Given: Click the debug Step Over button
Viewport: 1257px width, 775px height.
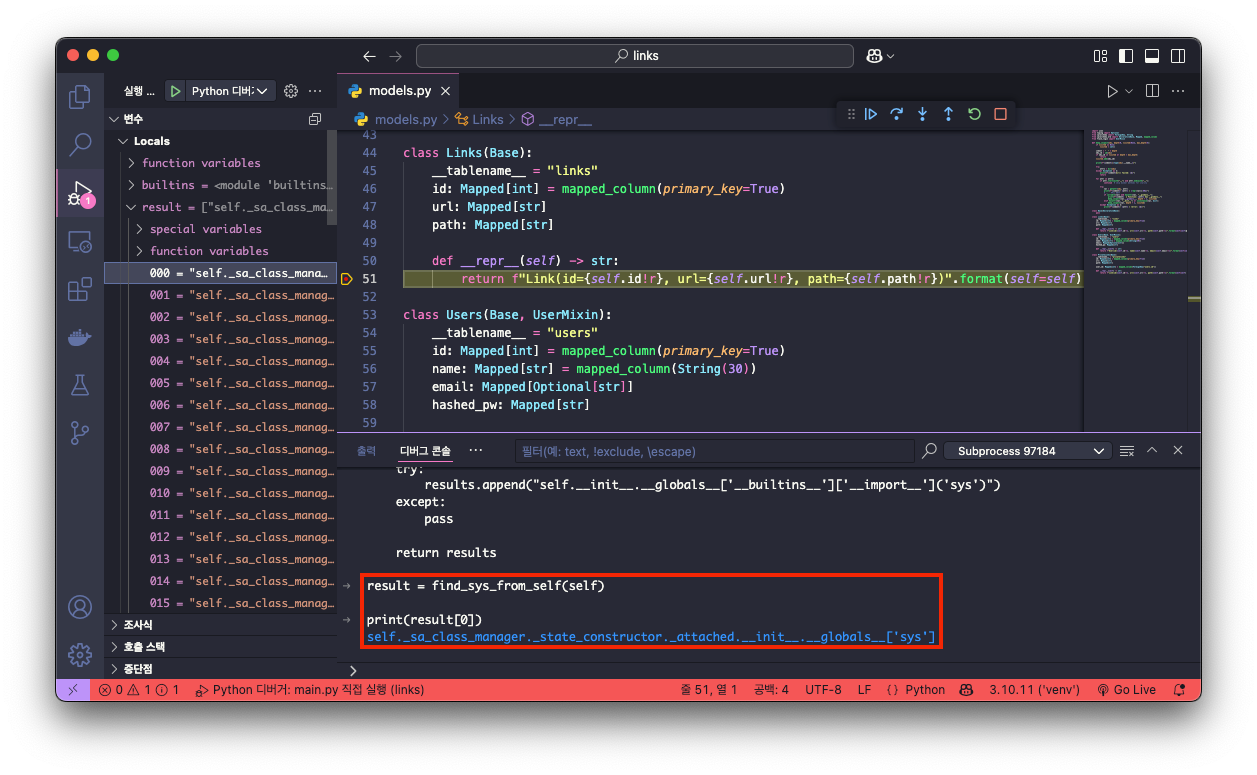Looking at the screenshot, I should 897,114.
